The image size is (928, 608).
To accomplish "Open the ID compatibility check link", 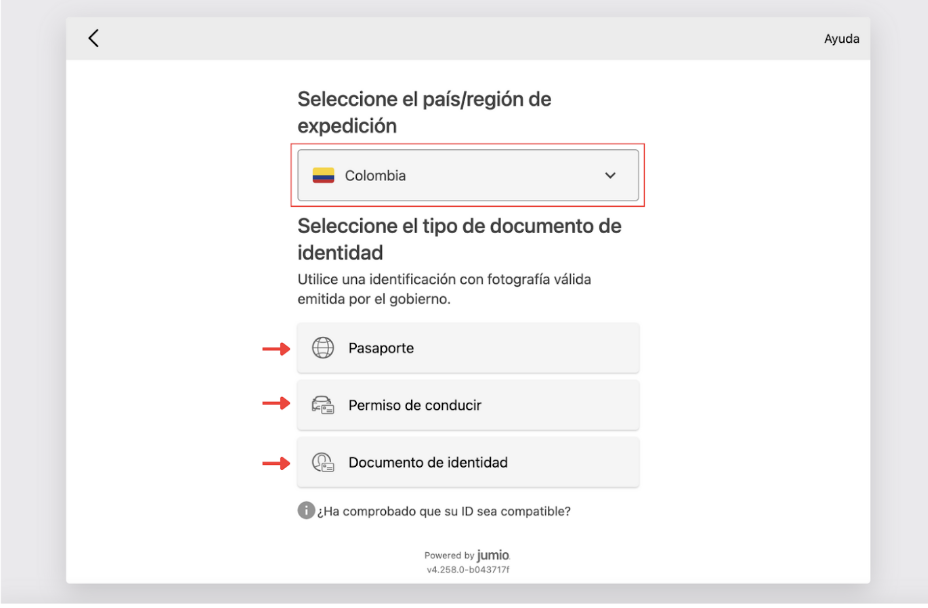I will click(x=444, y=511).
